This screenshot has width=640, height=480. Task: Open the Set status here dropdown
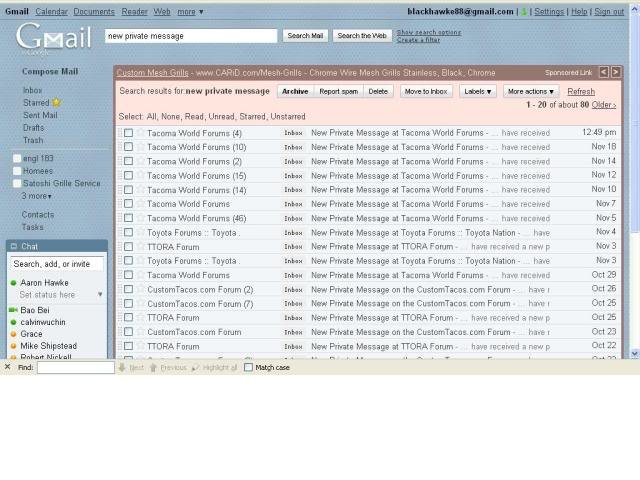click(x=100, y=294)
